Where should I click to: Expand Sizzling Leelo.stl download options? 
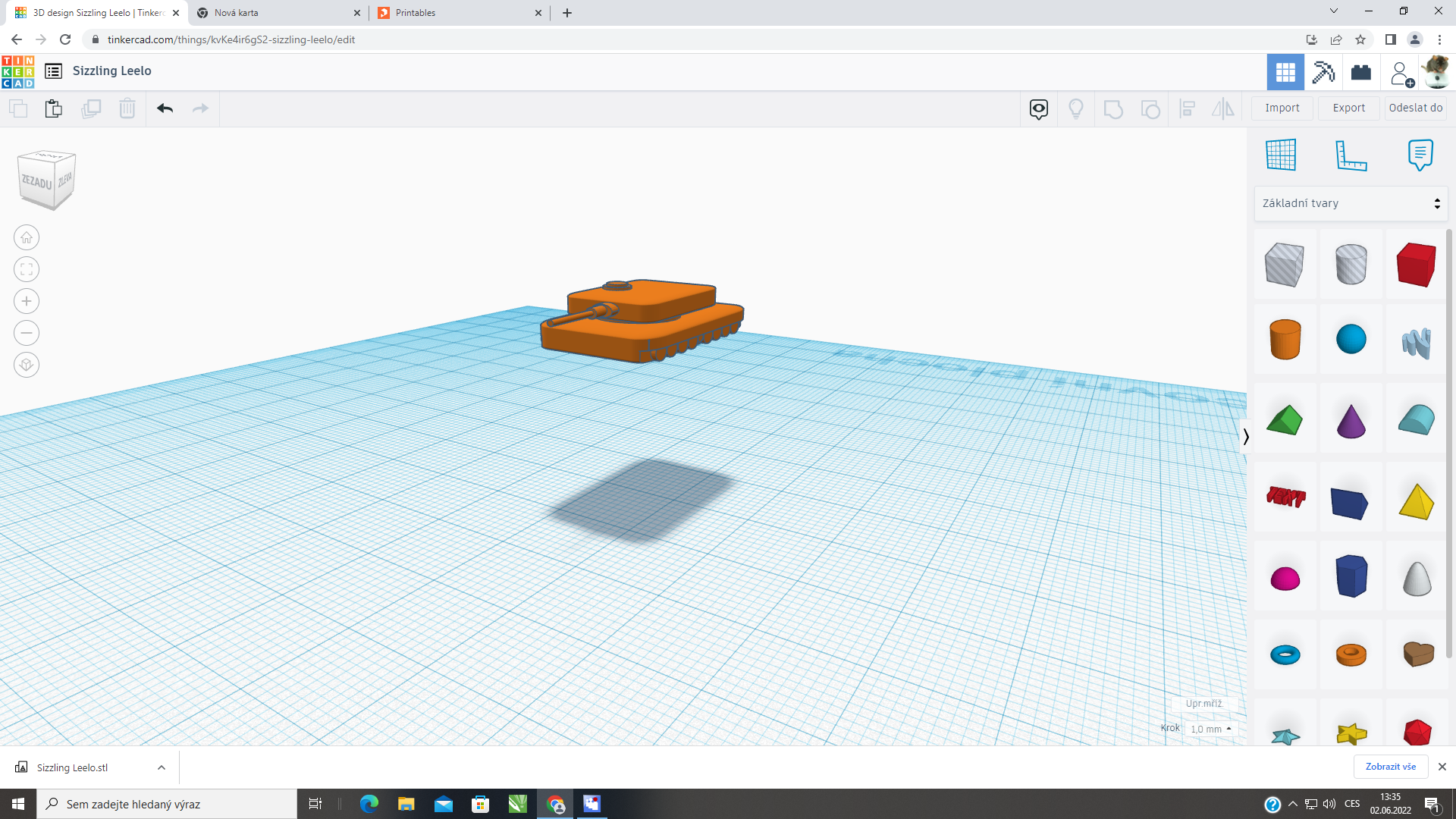[x=162, y=767]
